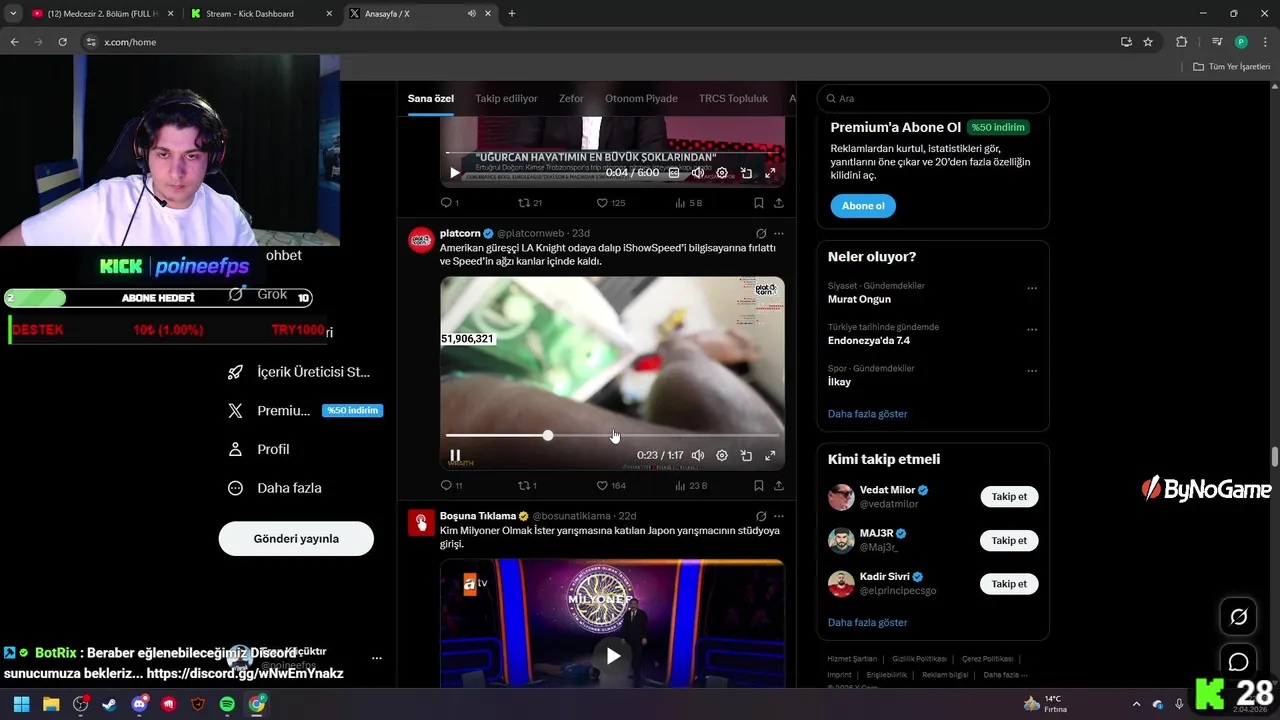The image size is (1280, 720).
Task: Open Grok icon on platcorn post
Action: pyautogui.click(x=761, y=233)
